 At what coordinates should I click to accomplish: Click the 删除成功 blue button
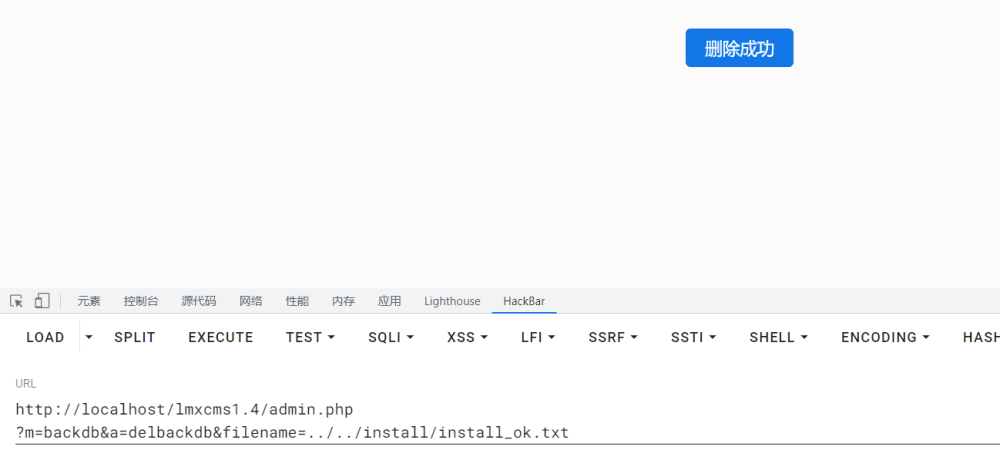(x=739, y=48)
